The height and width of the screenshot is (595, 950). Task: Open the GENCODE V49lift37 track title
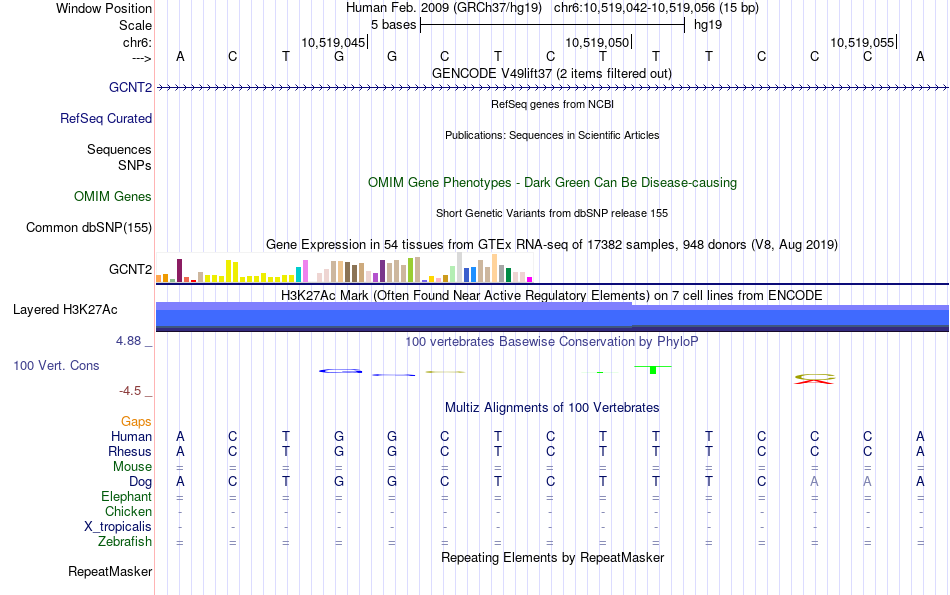pyautogui.click(x=551, y=73)
